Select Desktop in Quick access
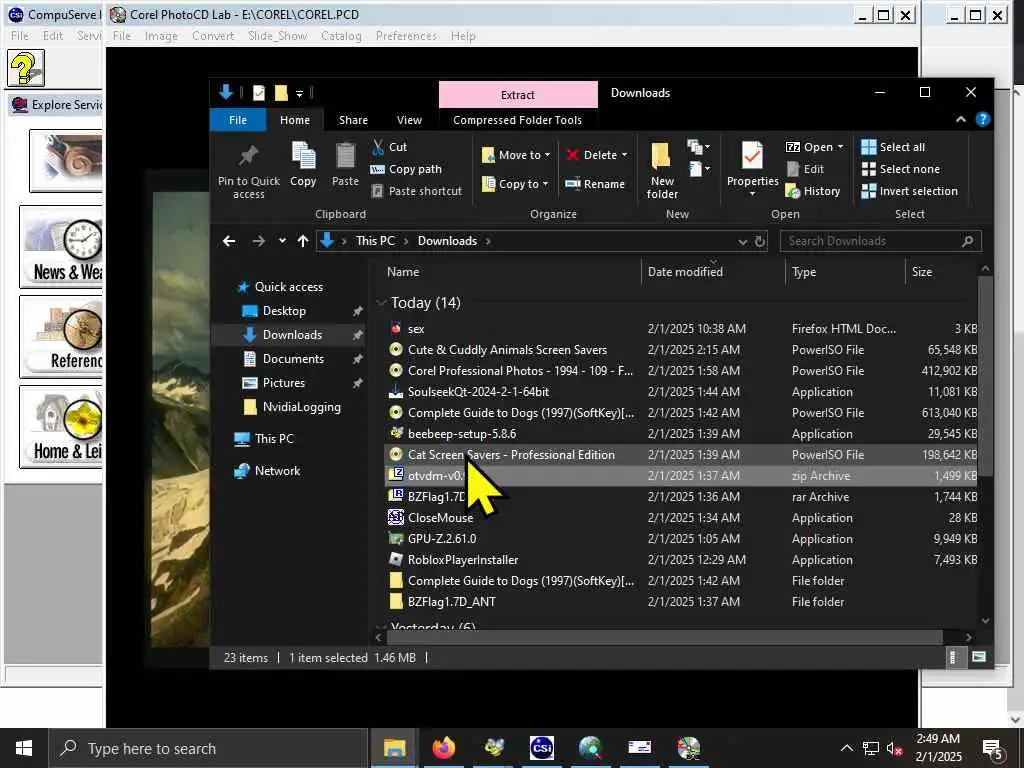 [x=283, y=311]
